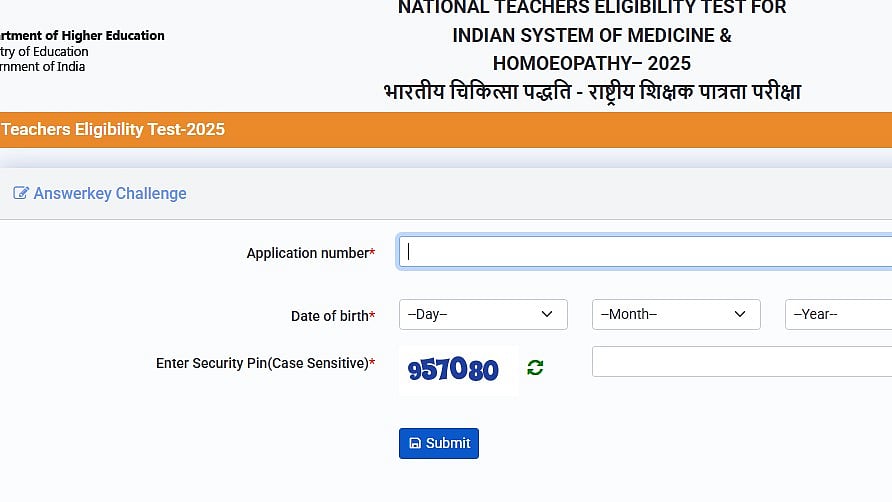Click the Date of birth label
Screen dimensions: 892x502
pos(330,316)
